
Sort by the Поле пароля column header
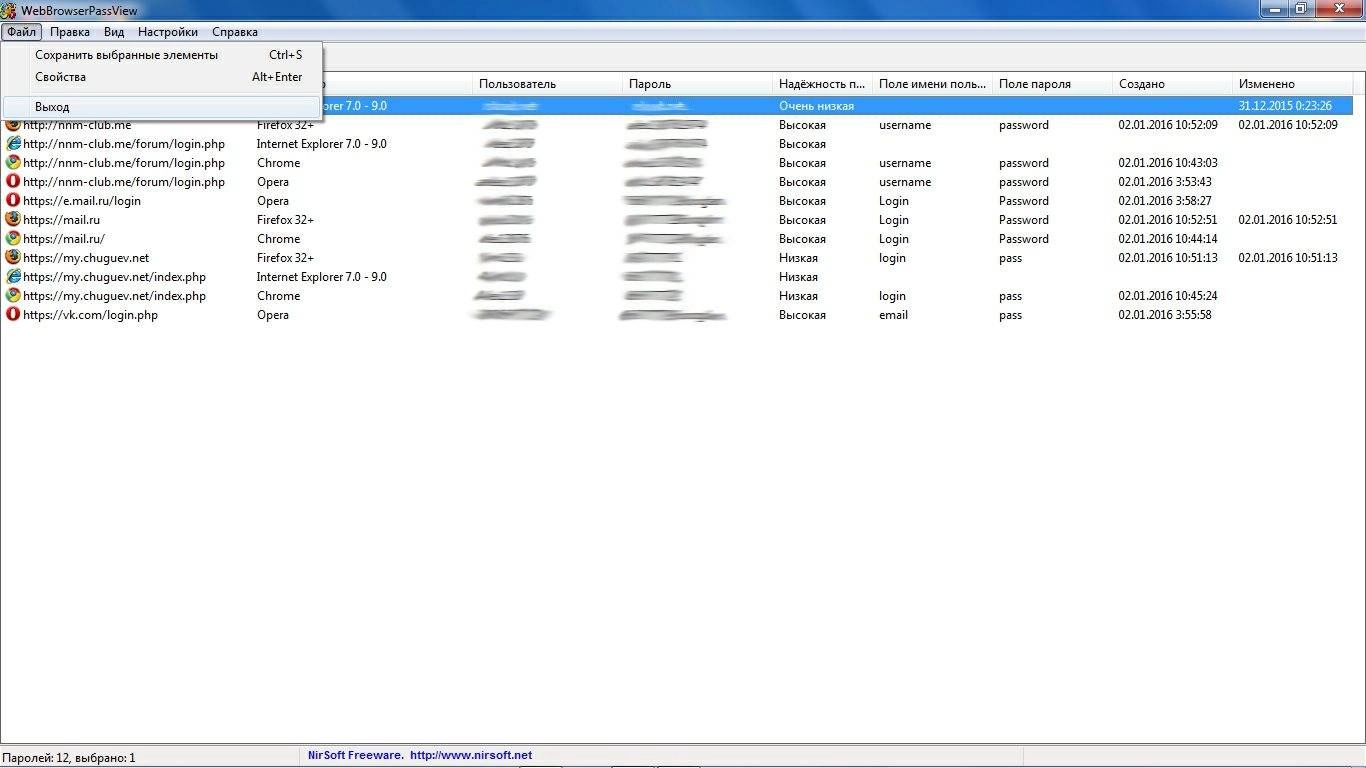1053,84
